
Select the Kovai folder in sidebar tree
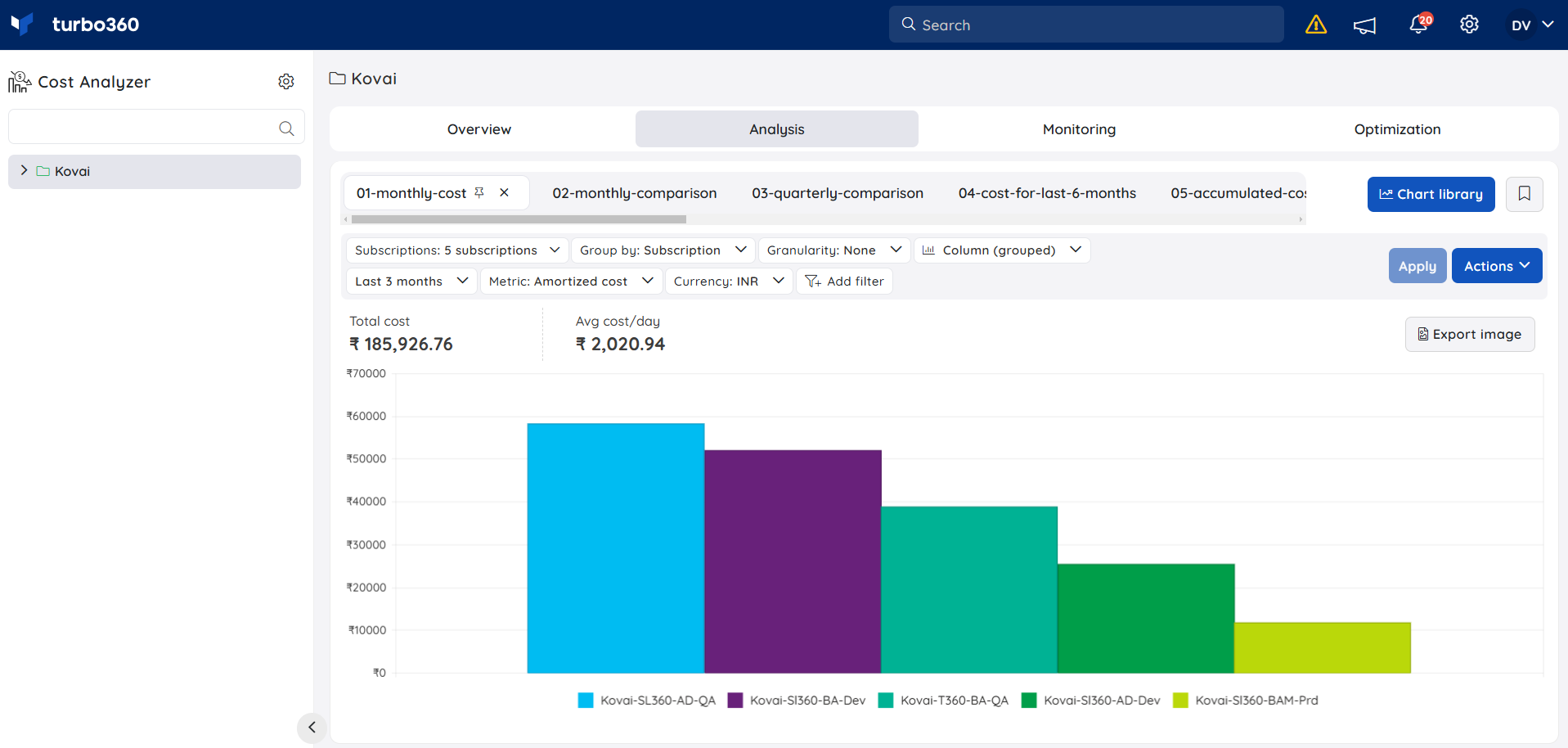coord(155,171)
